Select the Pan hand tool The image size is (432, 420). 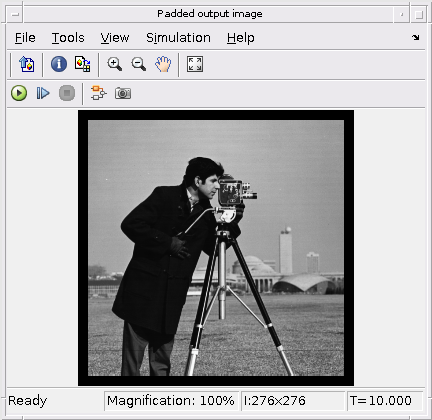point(163,64)
